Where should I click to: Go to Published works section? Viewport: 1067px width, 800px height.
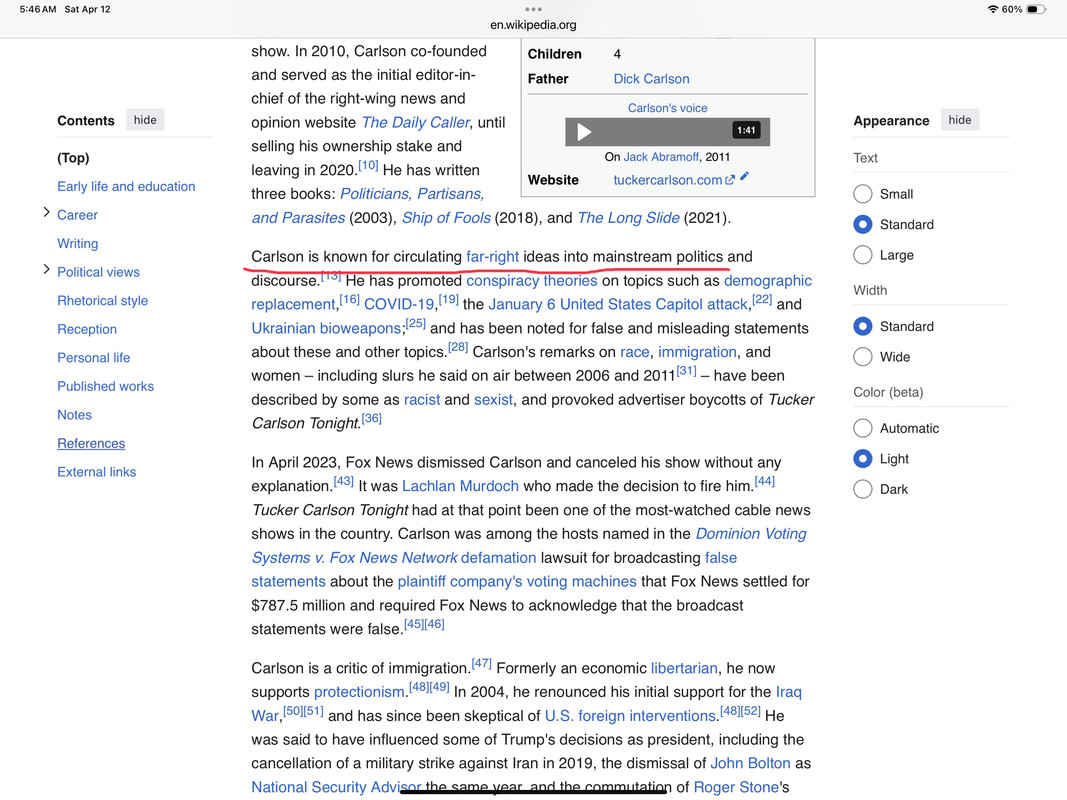pos(105,386)
